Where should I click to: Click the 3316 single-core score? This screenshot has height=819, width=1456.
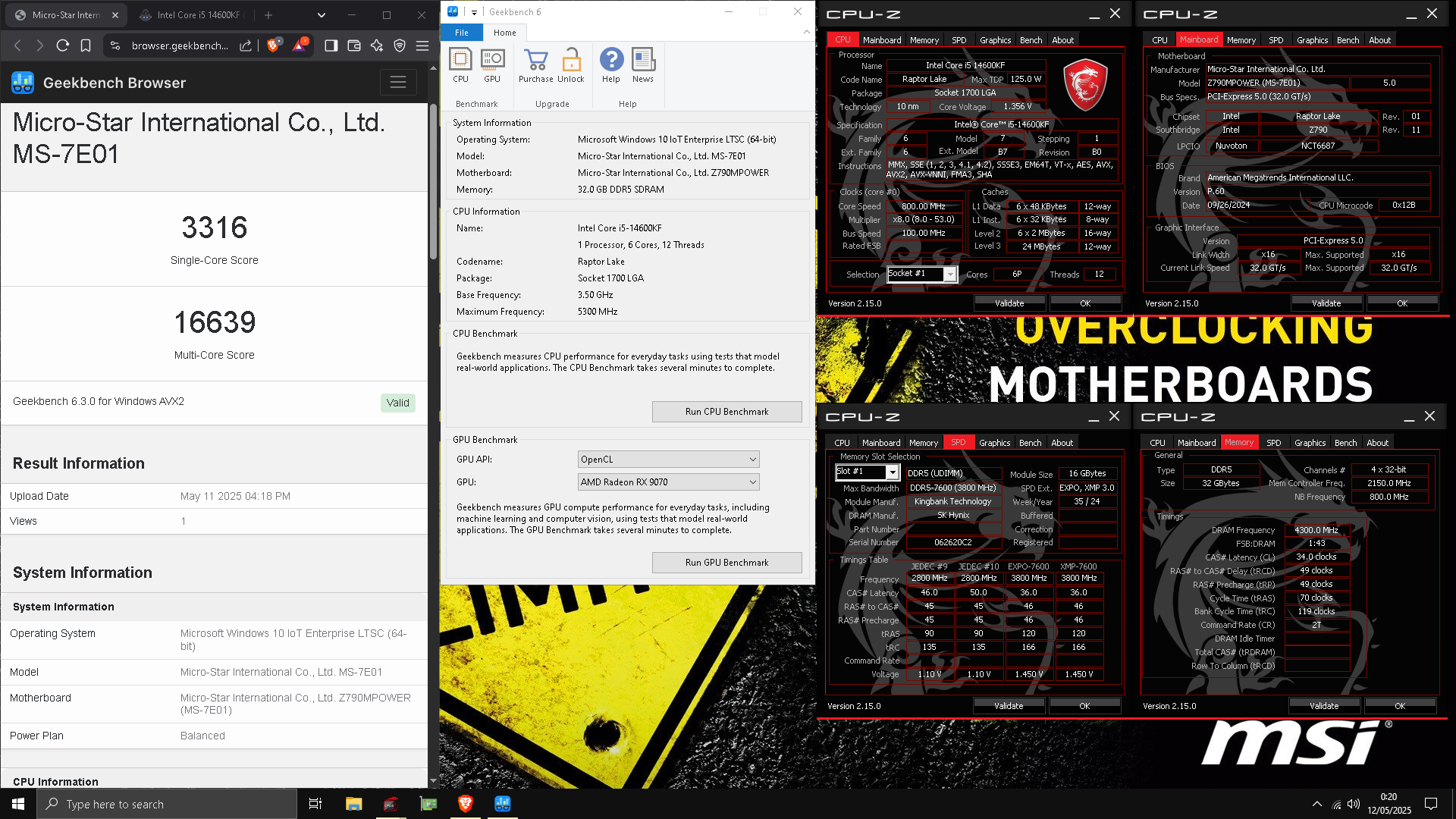click(x=215, y=227)
